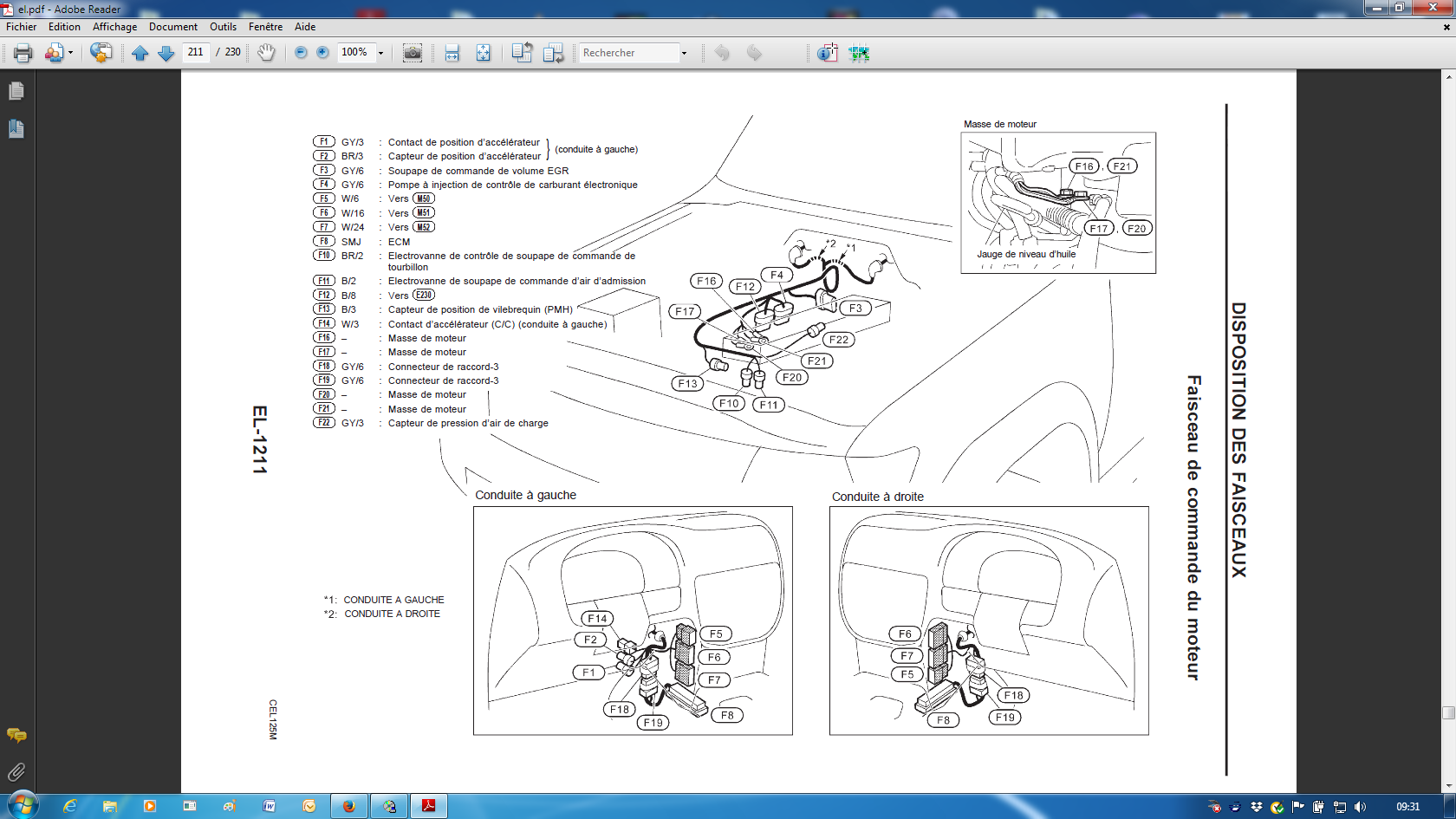Open Firefox from the taskbar

[349, 806]
